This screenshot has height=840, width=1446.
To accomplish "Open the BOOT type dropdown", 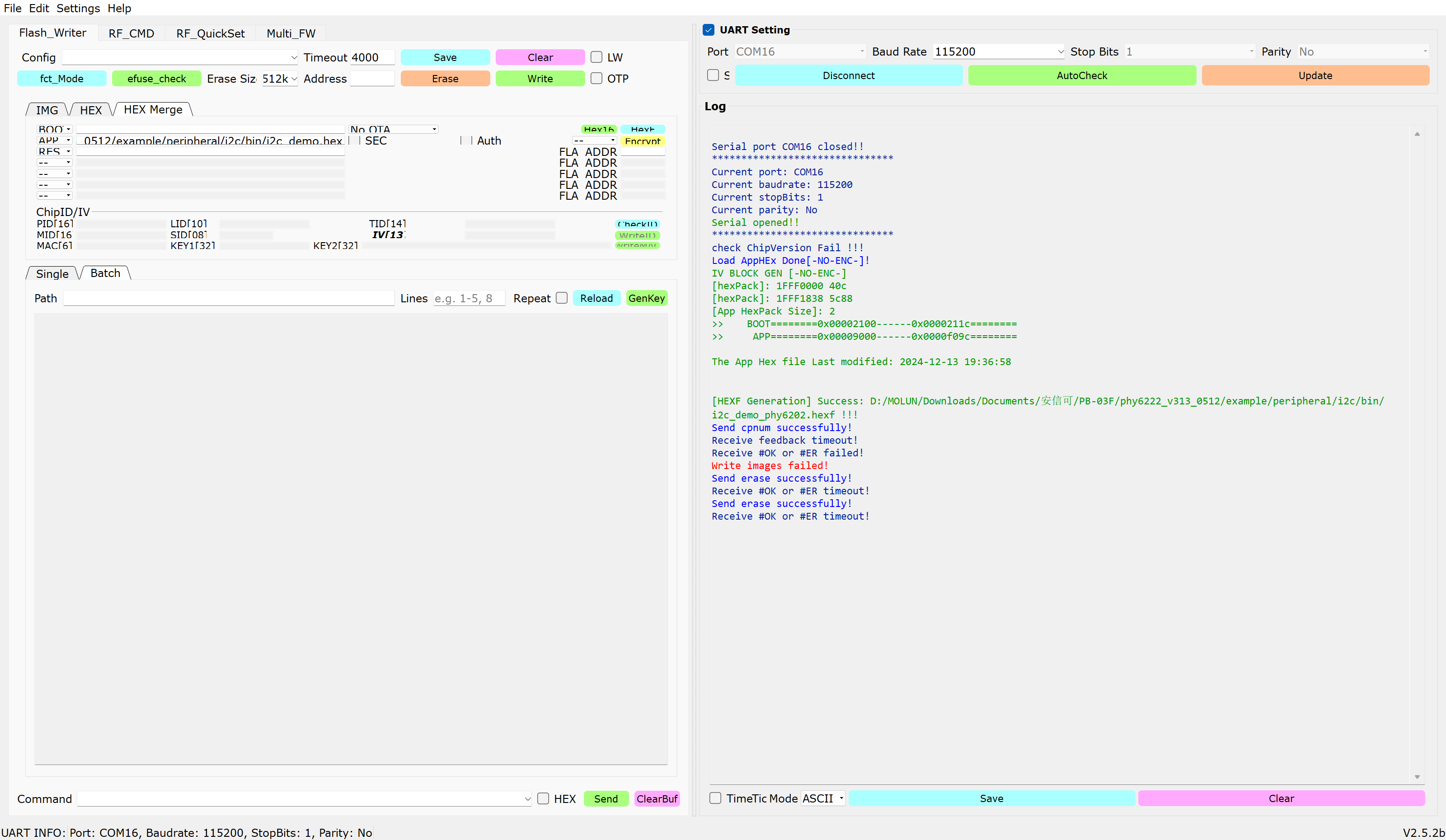I will [55, 129].
